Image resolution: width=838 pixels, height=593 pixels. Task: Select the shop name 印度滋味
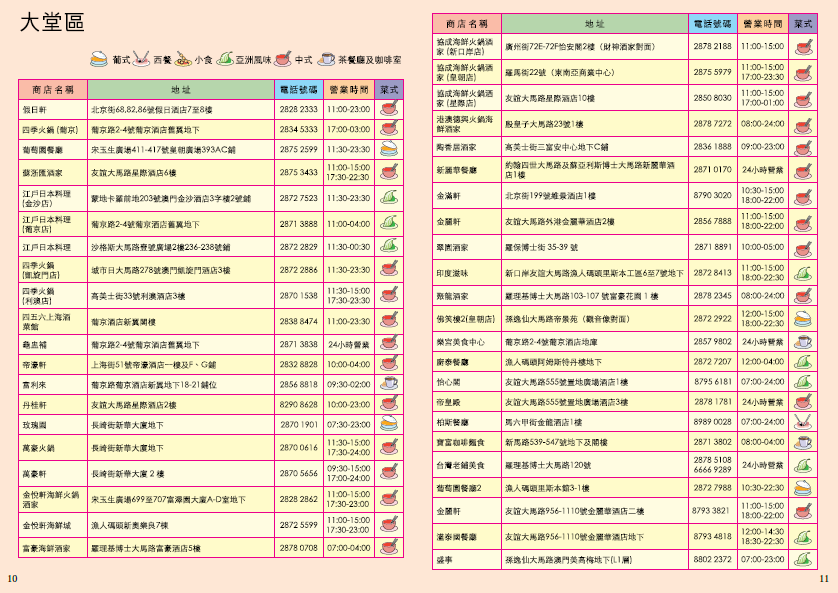pos(453,273)
